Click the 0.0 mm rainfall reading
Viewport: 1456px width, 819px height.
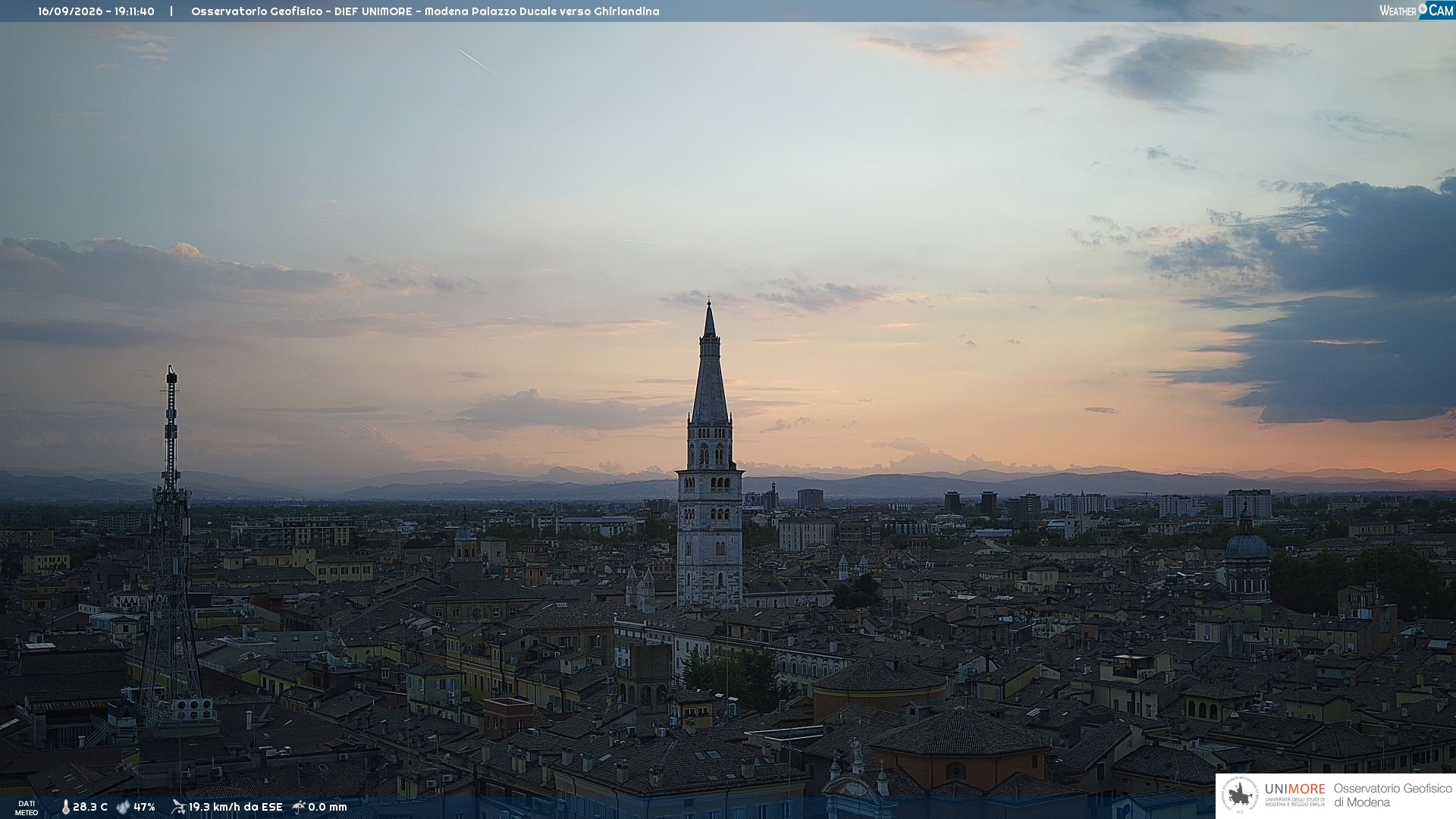coord(328,807)
